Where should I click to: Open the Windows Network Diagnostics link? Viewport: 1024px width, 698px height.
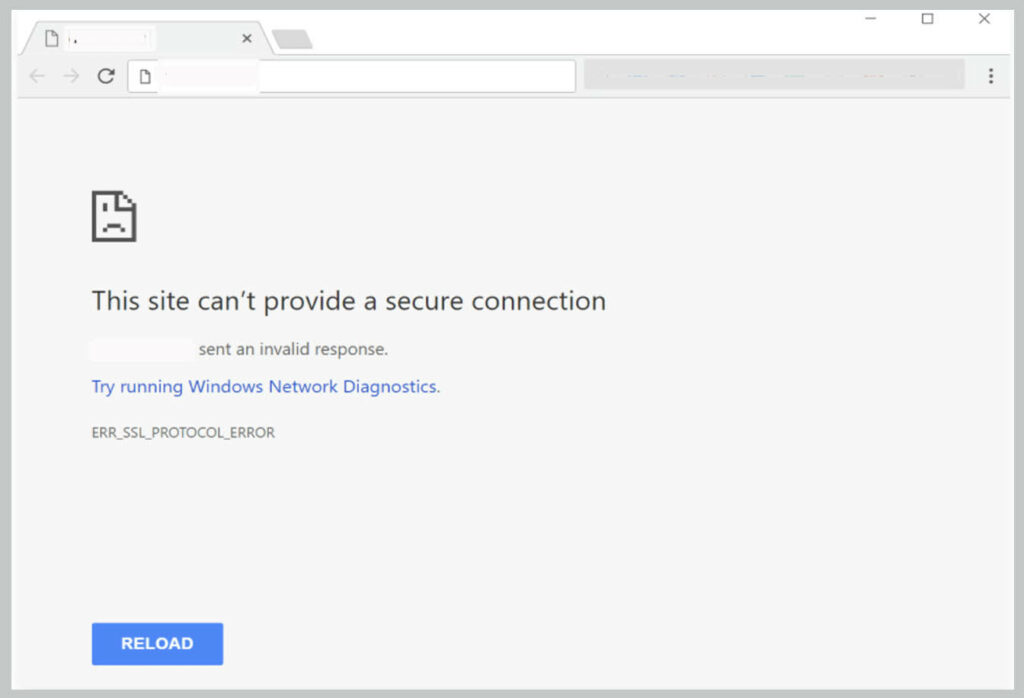click(265, 386)
